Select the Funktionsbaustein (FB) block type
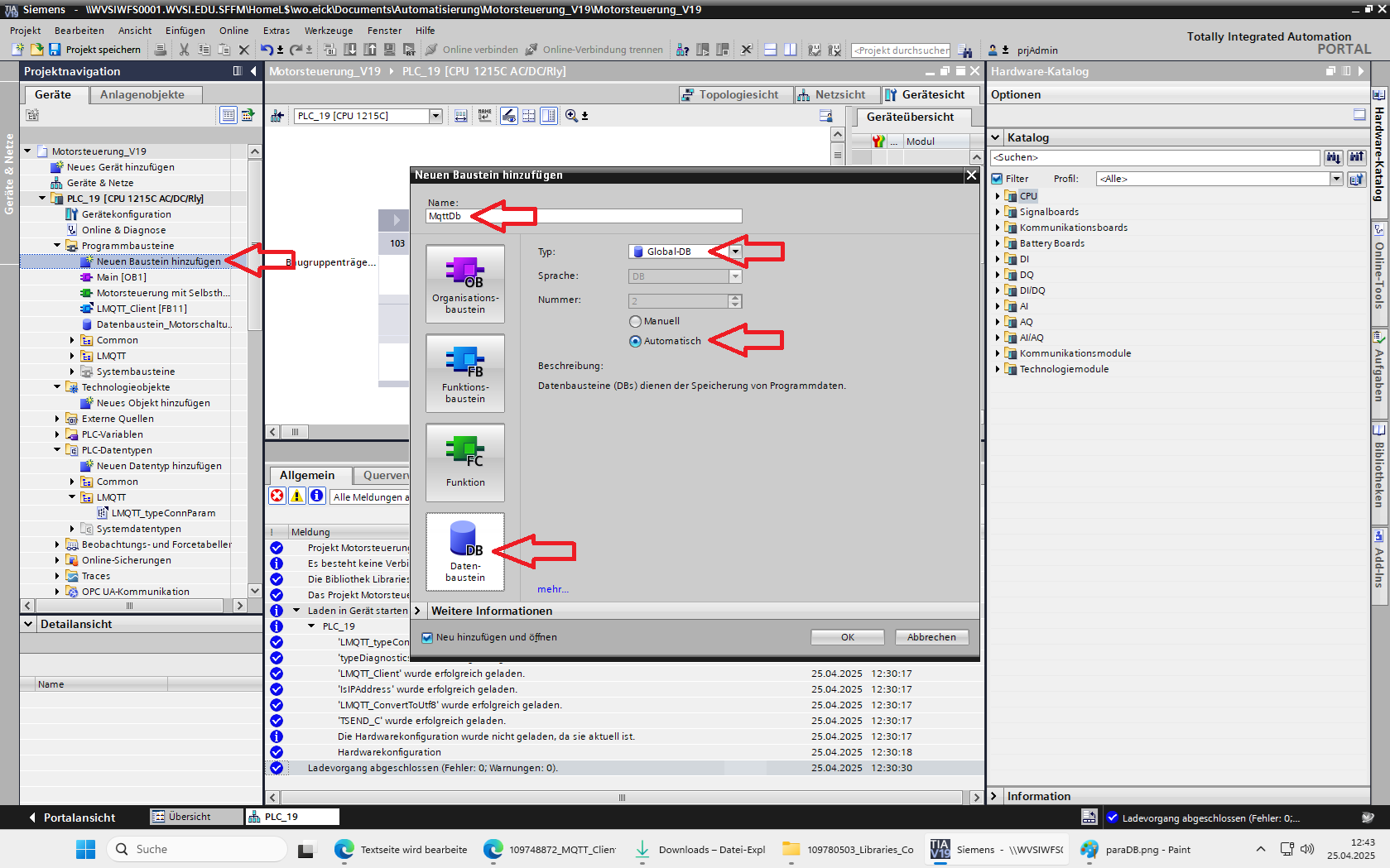 coord(465,373)
